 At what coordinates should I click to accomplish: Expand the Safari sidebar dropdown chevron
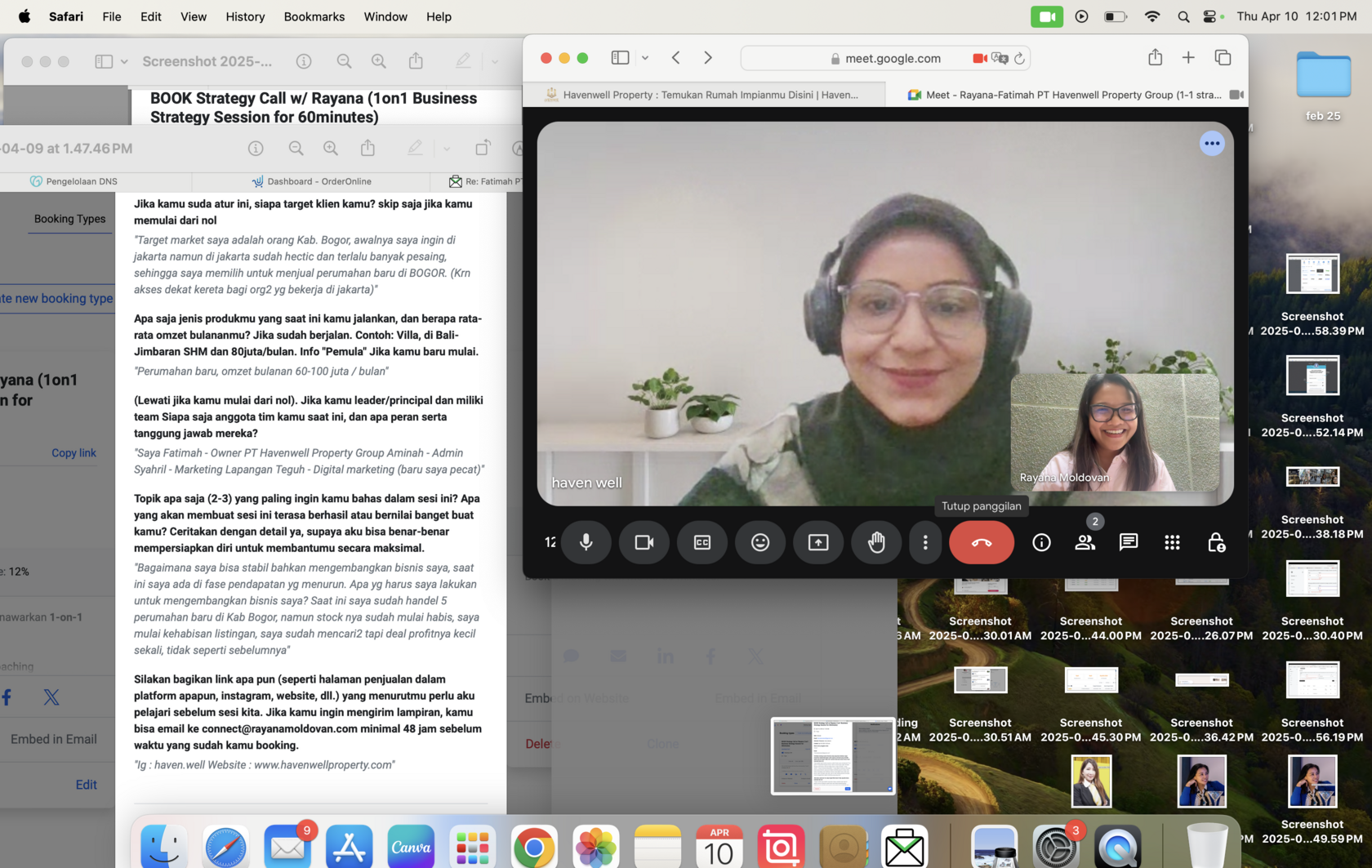point(645,58)
